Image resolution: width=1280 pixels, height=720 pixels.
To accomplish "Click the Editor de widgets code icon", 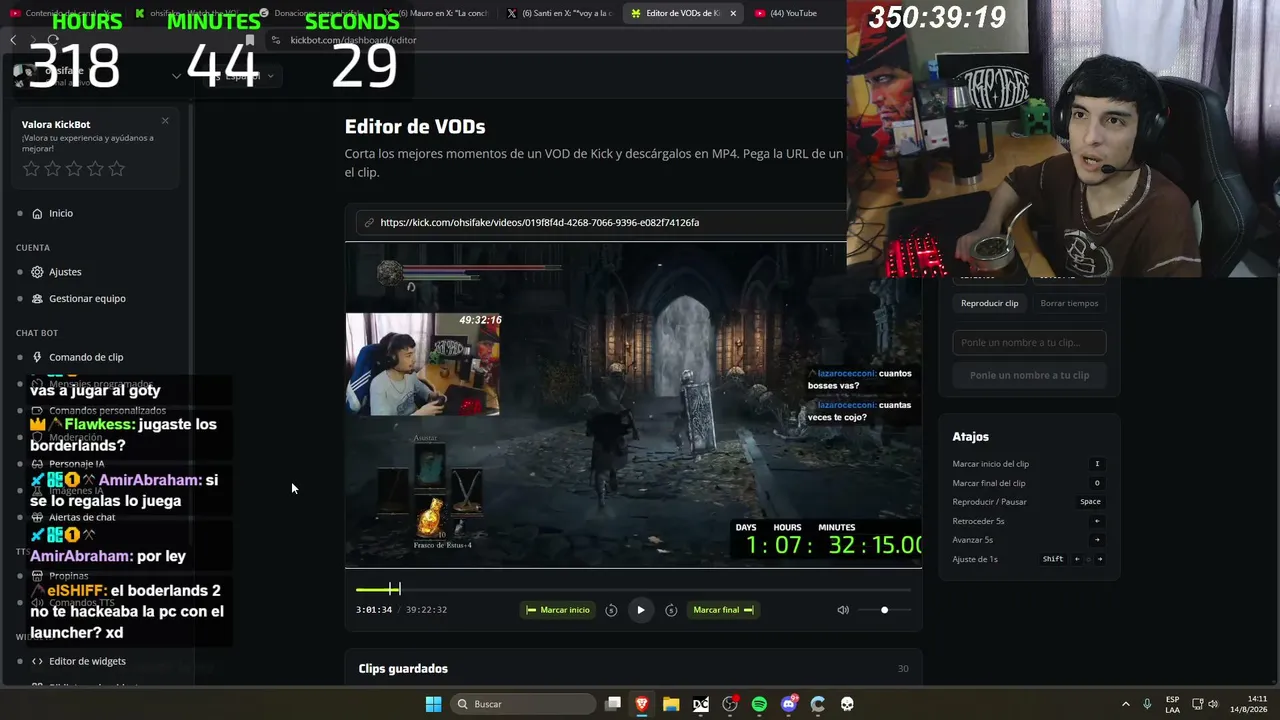I will coord(37,661).
